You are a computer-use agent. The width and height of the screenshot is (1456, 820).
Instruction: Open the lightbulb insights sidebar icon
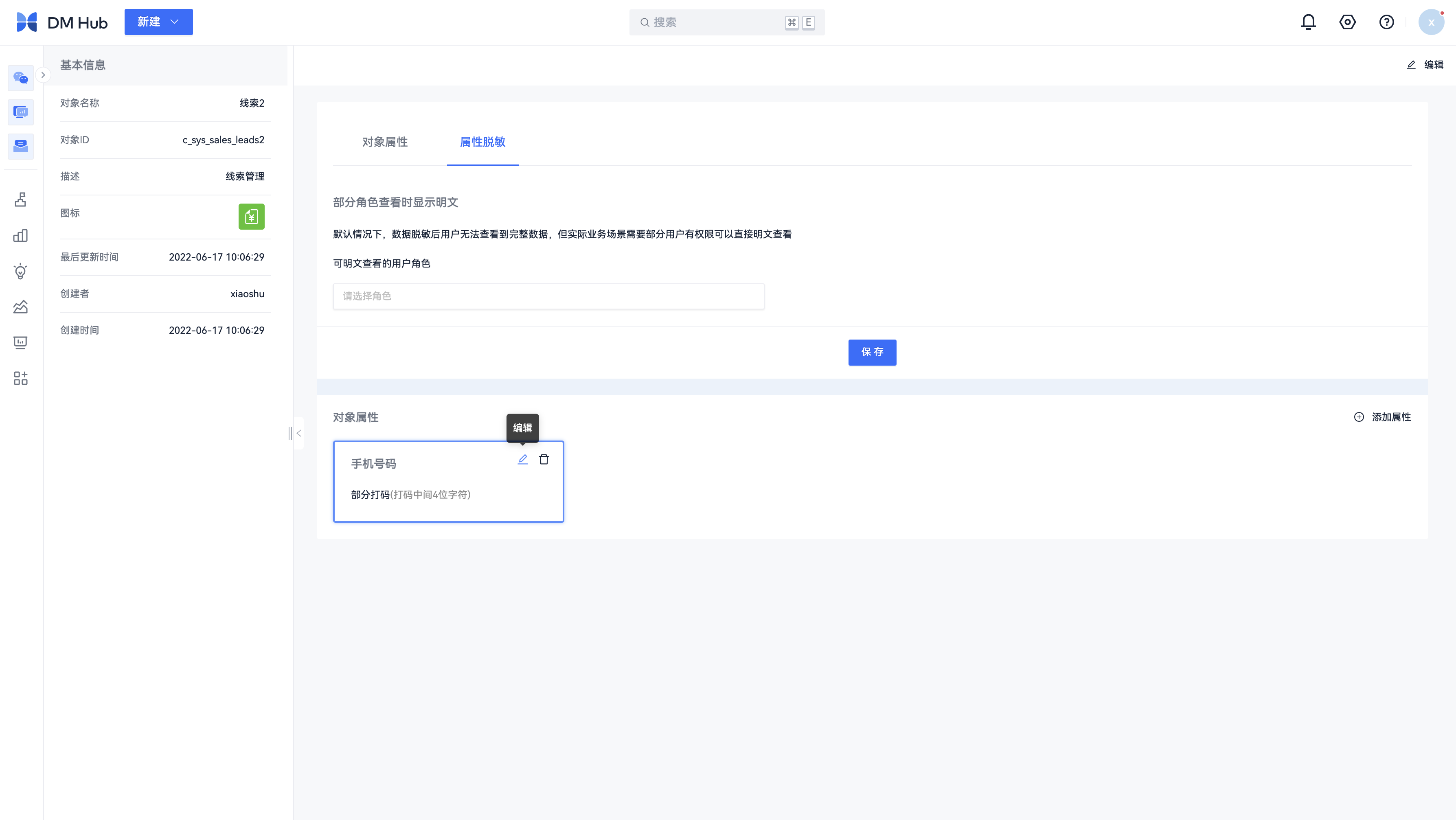click(20, 271)
